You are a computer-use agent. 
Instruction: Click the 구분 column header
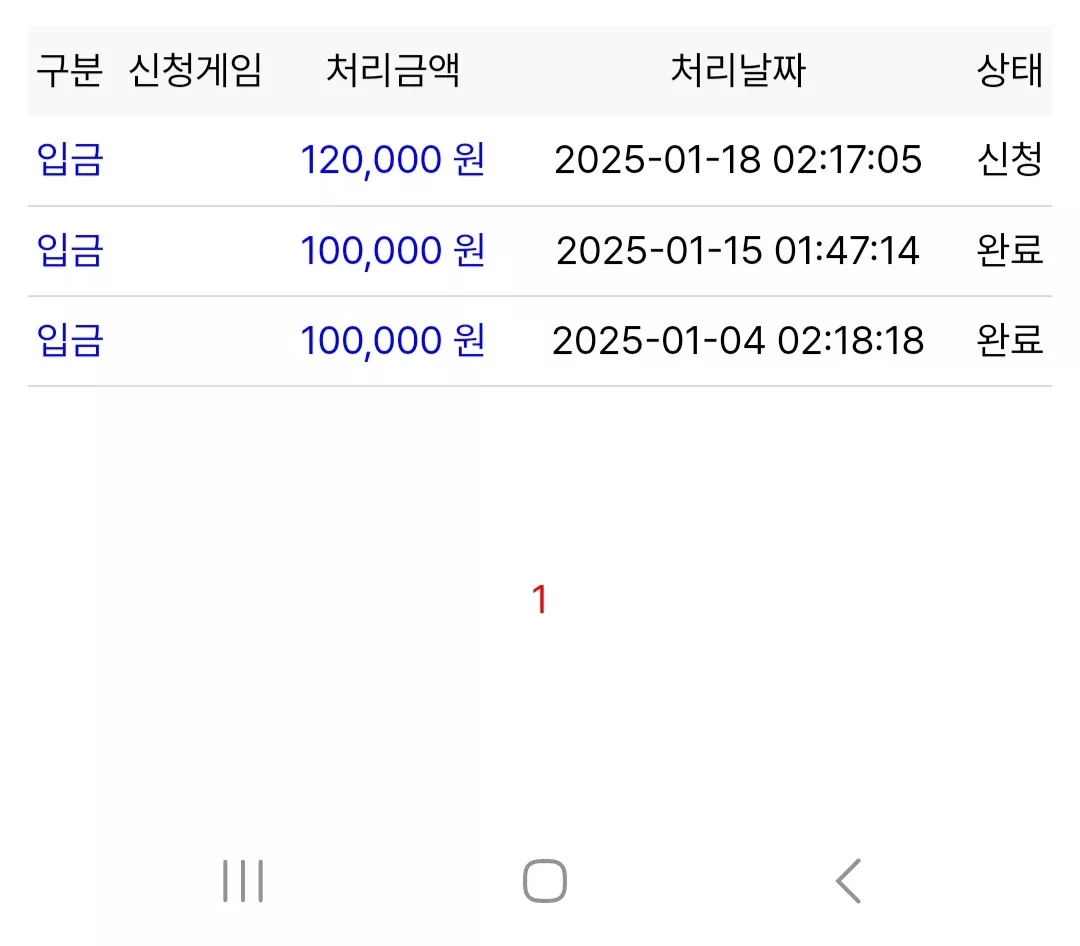click(70, 70)
